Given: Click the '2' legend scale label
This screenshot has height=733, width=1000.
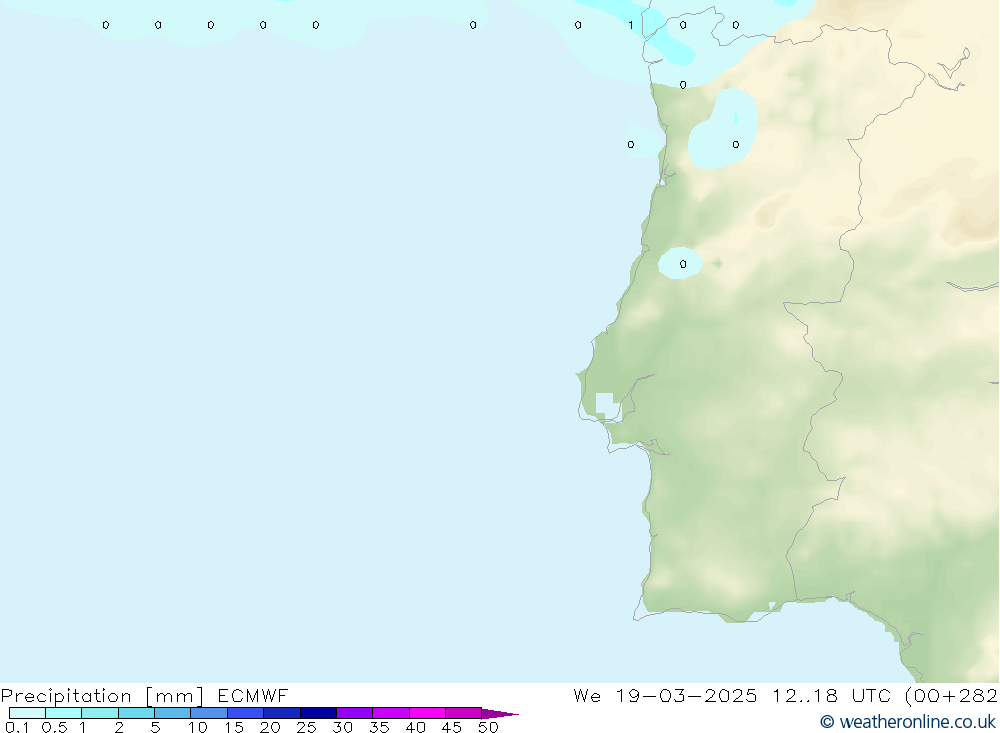Looking at the screenshot, I should 119,727.
